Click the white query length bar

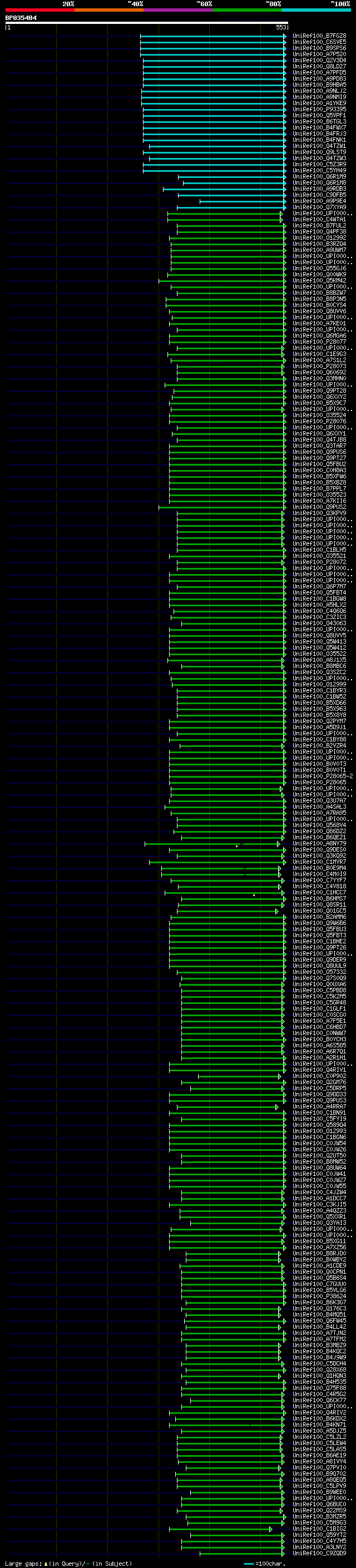147,23
